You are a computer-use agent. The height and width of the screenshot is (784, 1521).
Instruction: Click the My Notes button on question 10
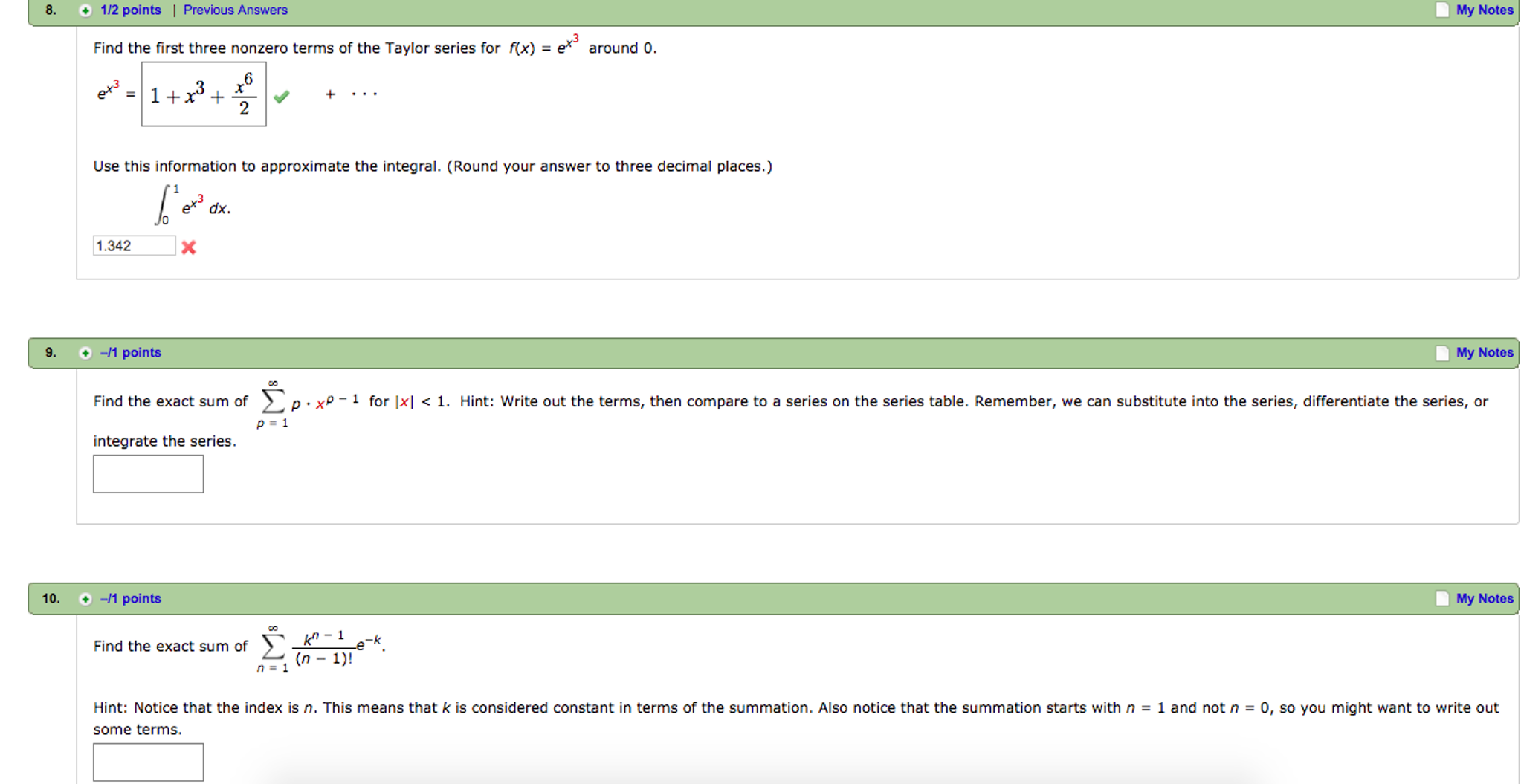1485,598
